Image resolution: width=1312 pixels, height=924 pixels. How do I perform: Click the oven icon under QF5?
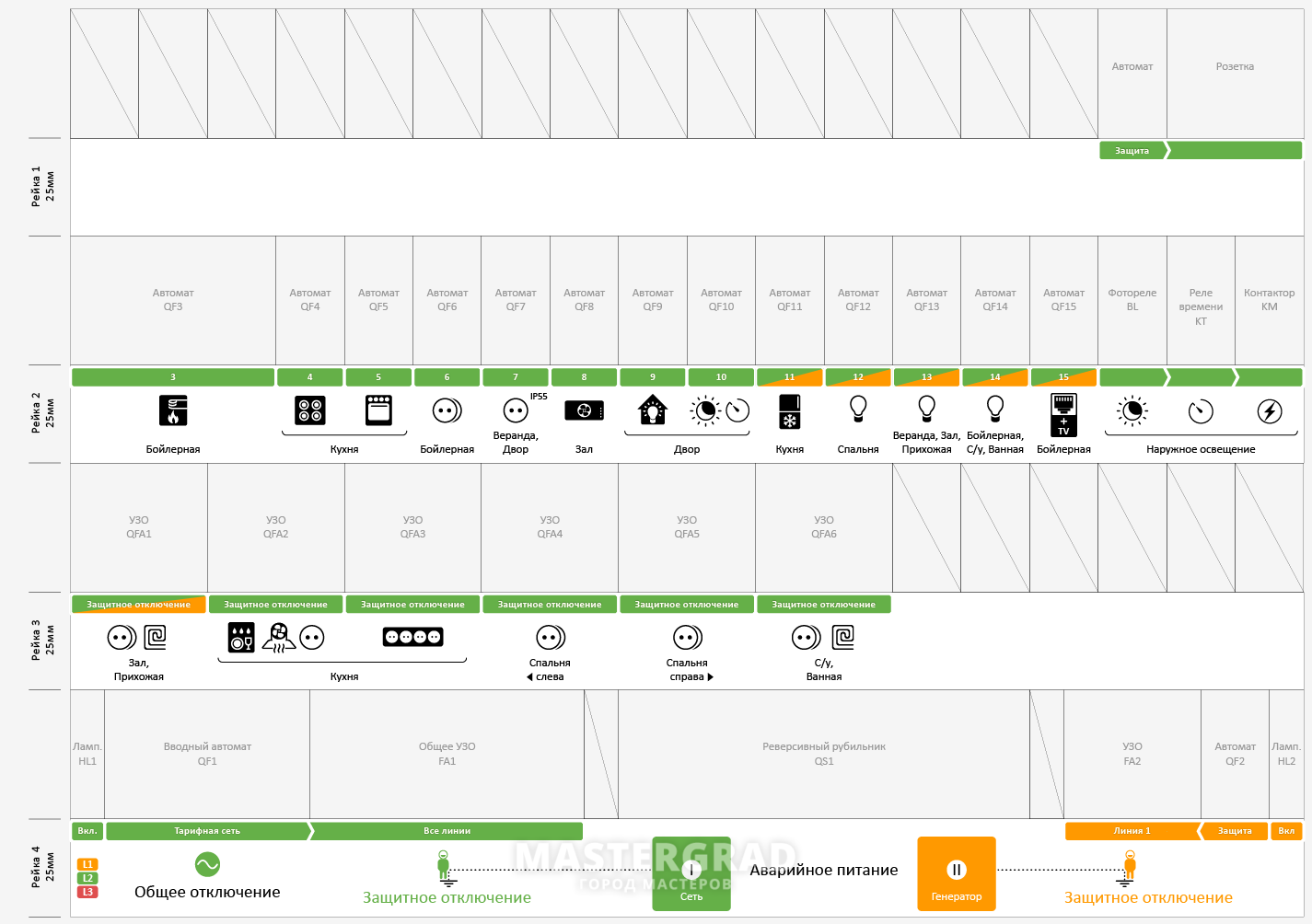[378, 410]
